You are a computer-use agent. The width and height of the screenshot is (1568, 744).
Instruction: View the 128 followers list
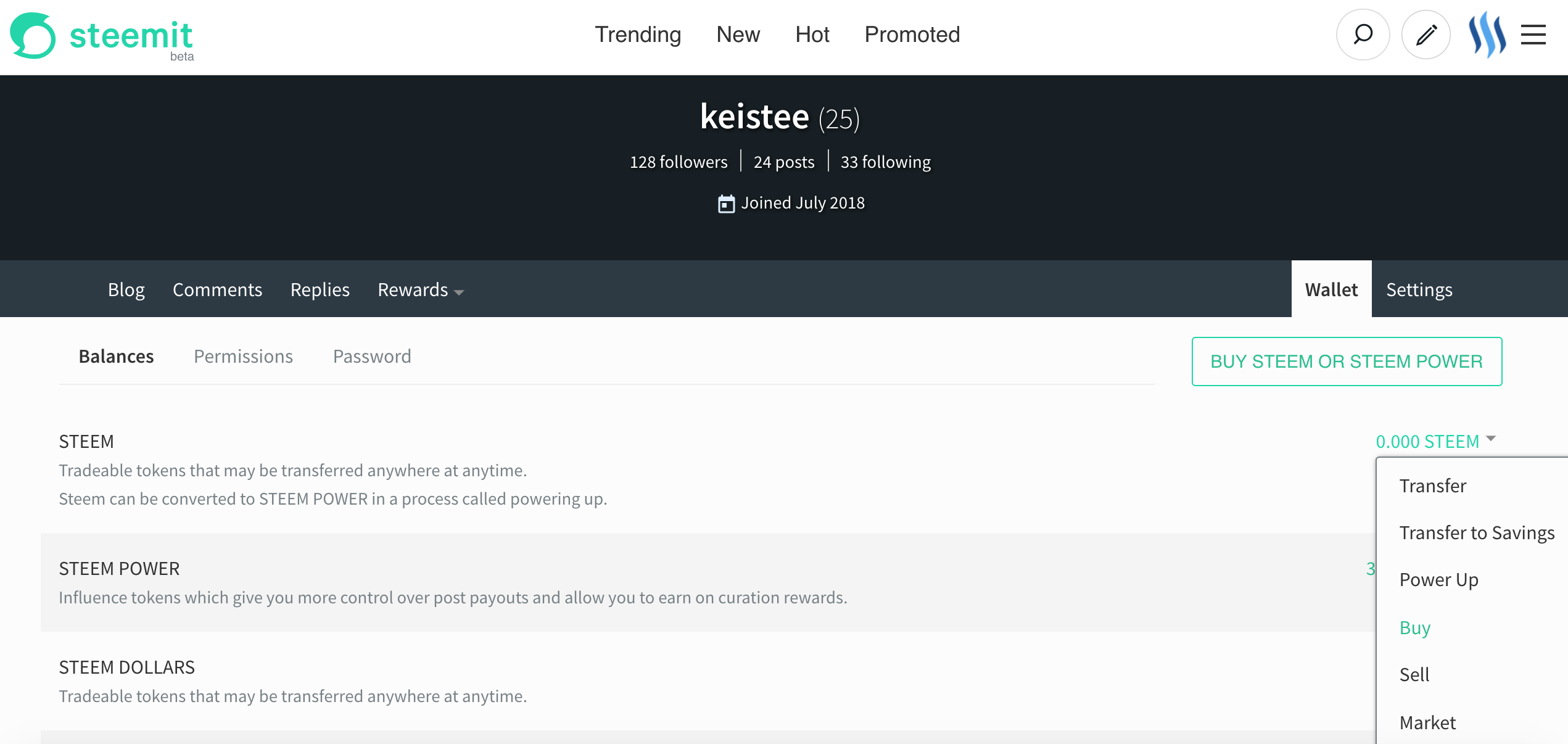point(678,162)
